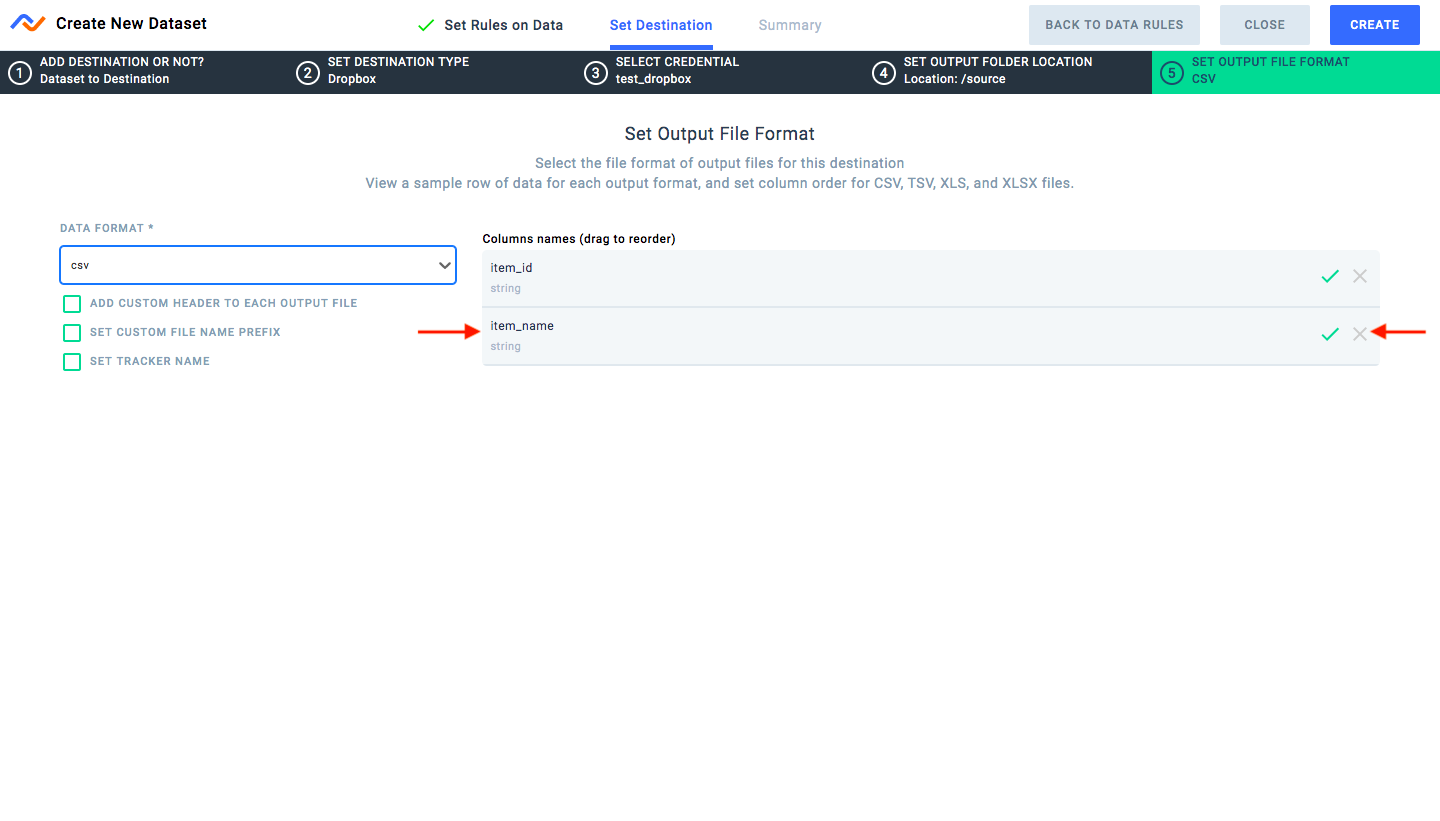1440x821 pixels.
Task: Click the step 2 circle number icon
Action: 308,73
